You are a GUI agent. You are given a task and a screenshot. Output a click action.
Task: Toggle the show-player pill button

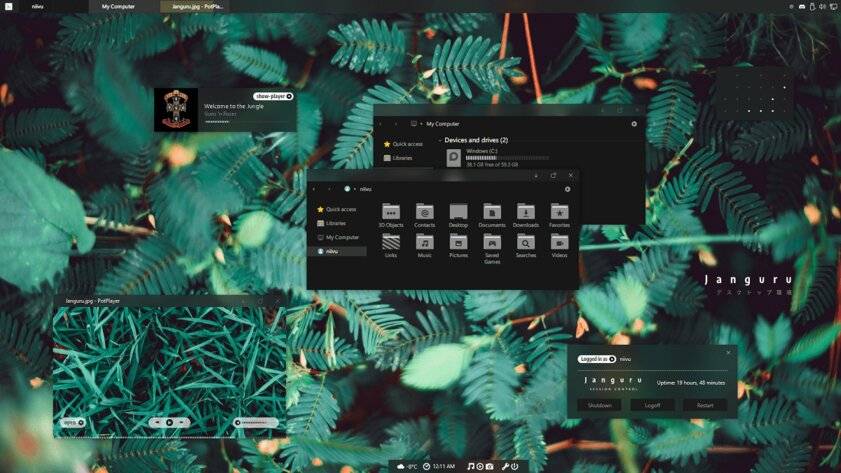pyautogui.click(x=273, y=96)
